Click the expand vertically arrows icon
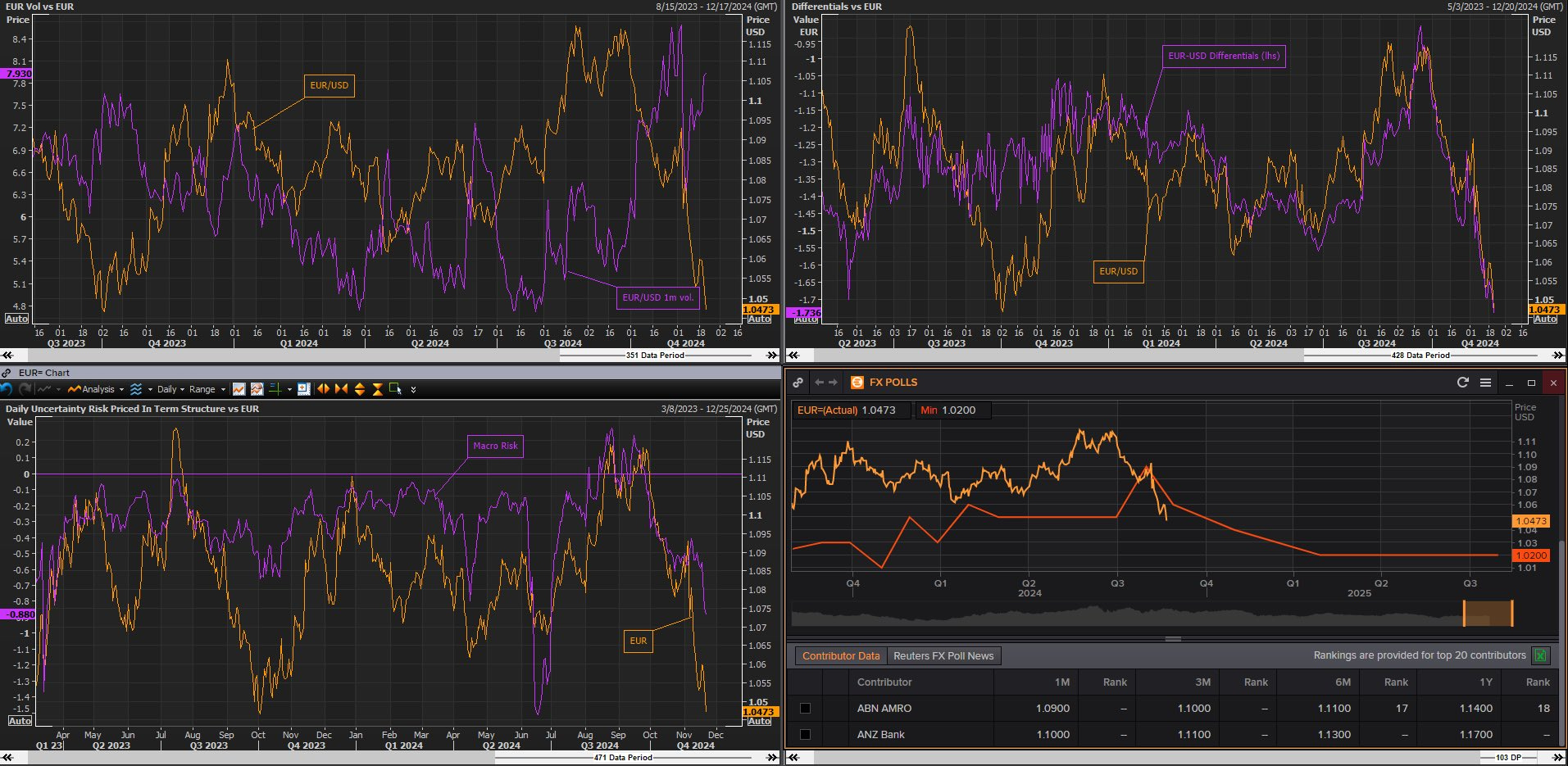This screenshot has height=766, width=1568. pos(359,389)
